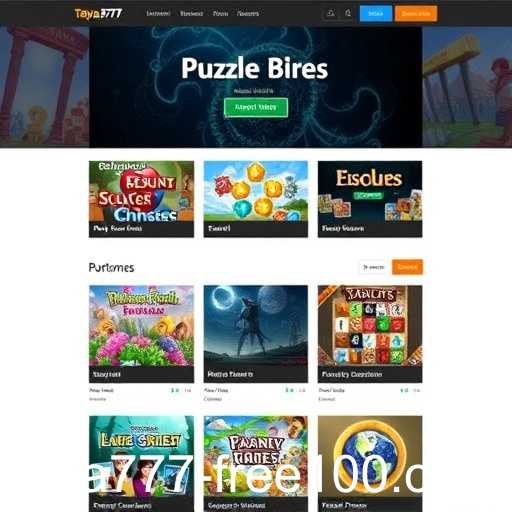Click the orange button beside Purtomes heading

(x=407, y=267)
